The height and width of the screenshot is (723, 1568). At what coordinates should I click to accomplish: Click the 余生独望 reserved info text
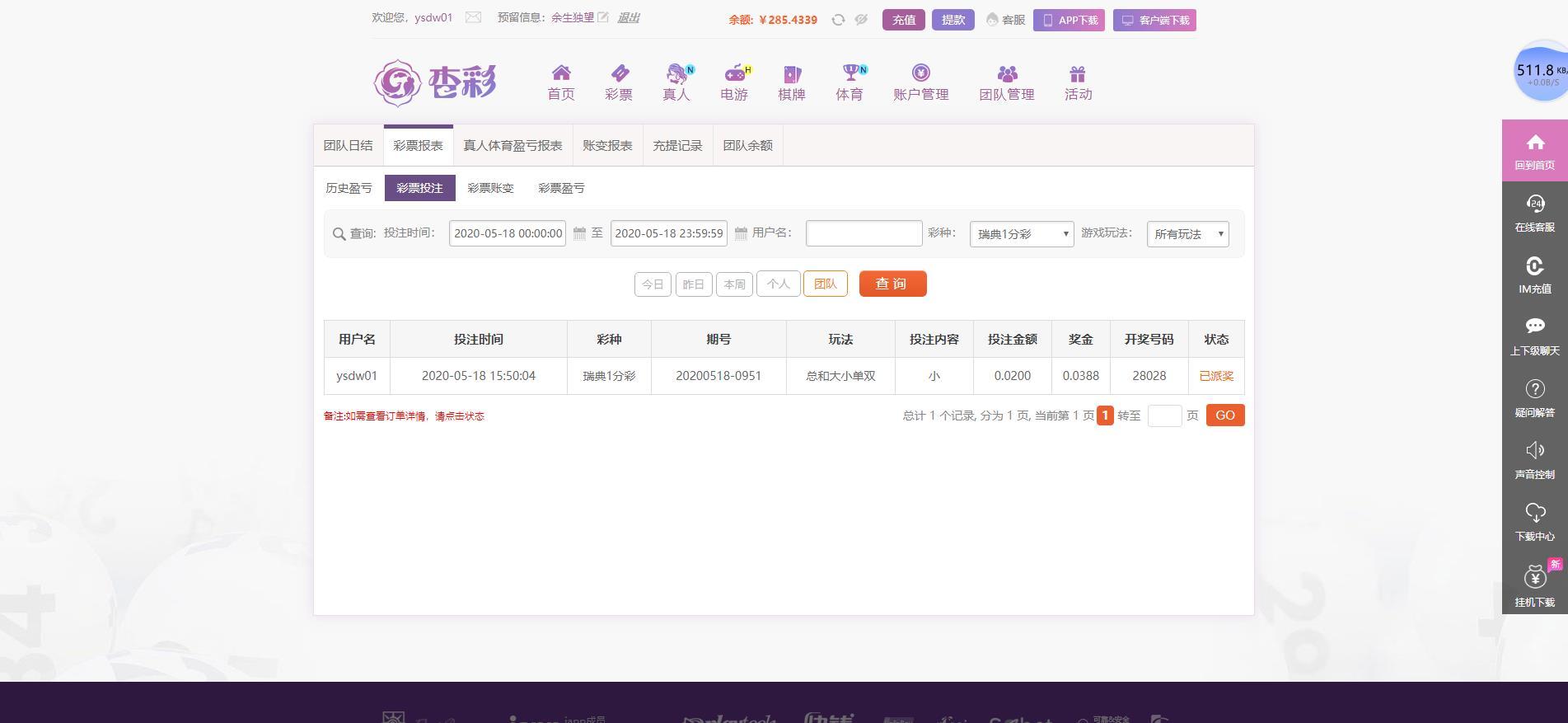point(573,17)
